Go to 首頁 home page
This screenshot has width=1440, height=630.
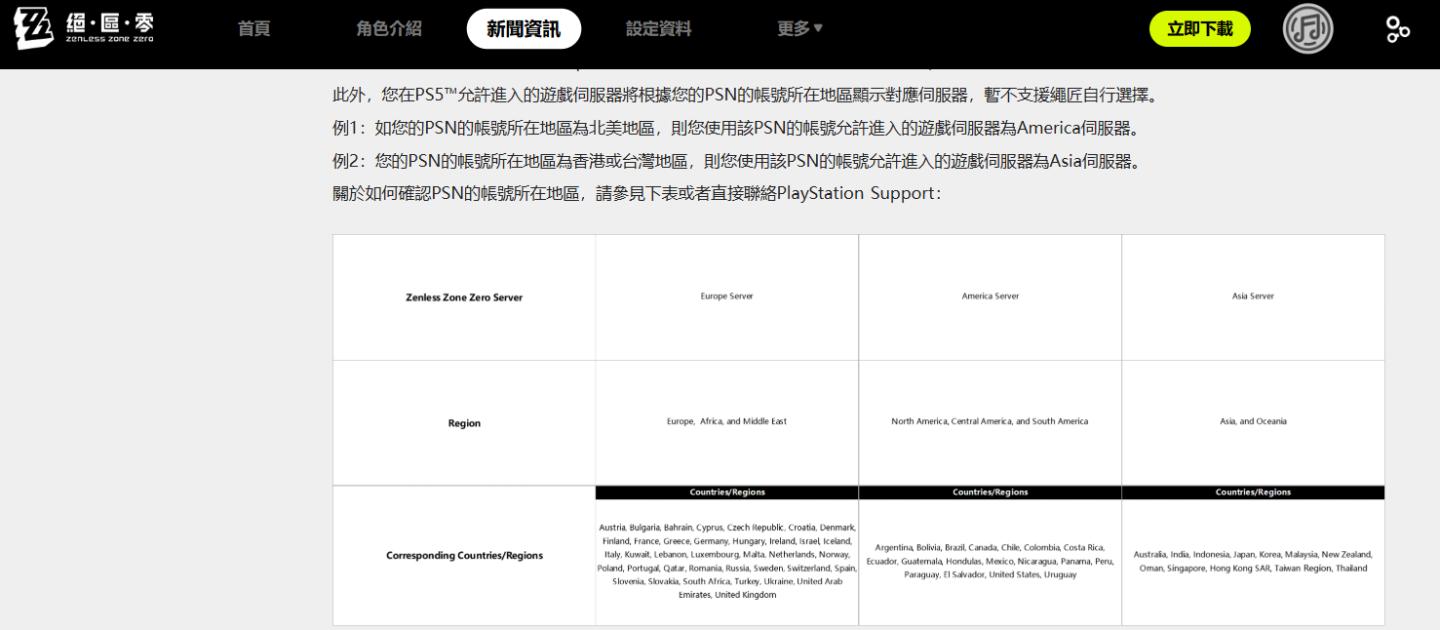(x=254, y=29)
